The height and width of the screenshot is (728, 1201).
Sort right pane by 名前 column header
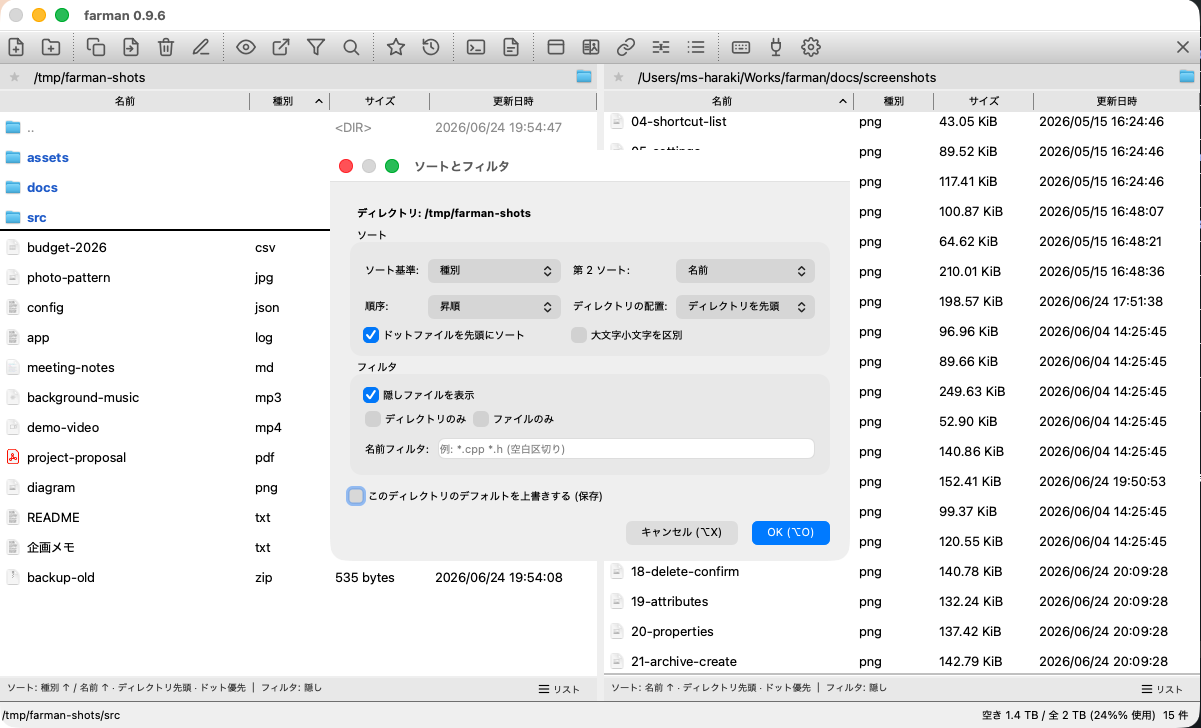729,101
